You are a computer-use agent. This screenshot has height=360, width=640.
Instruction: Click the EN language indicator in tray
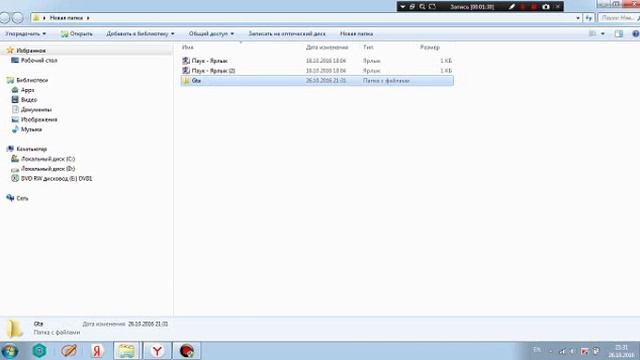coord(537,350)
